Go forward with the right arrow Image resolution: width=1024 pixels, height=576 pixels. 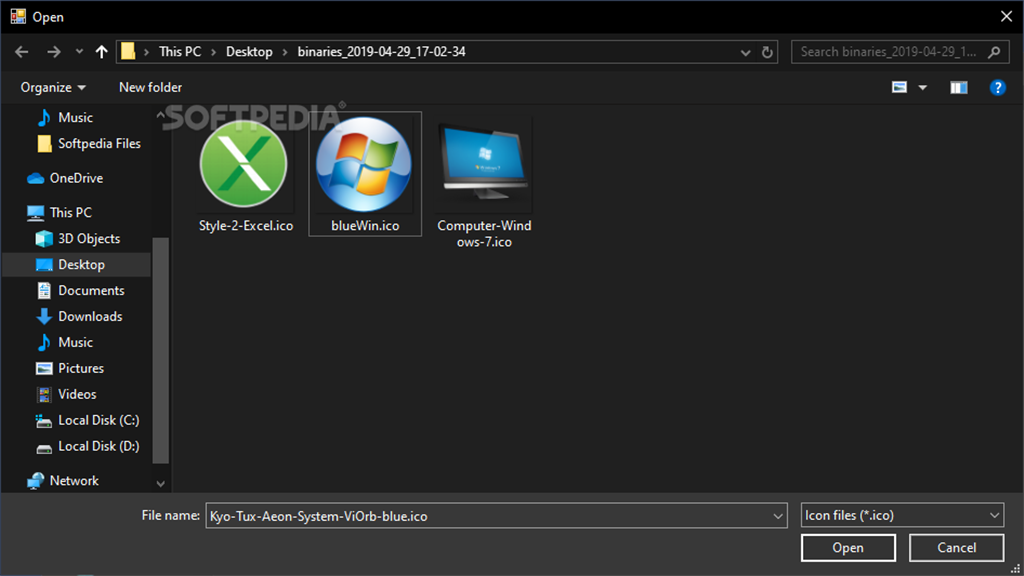[54, 52]
